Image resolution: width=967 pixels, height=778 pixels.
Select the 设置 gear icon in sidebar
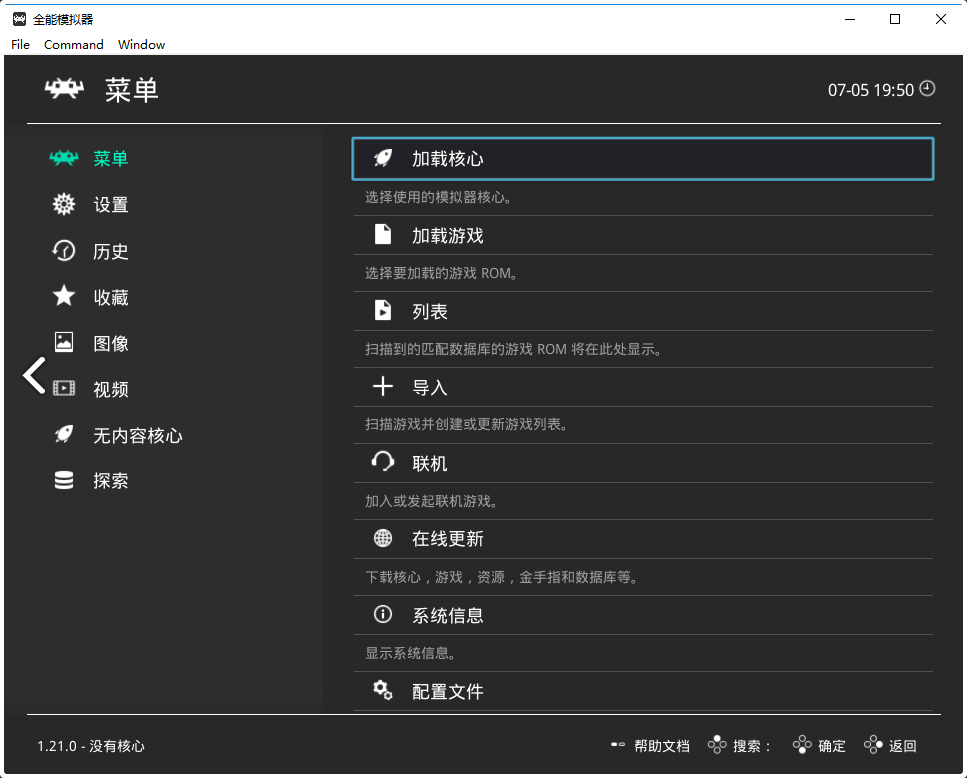pos(63,204)
